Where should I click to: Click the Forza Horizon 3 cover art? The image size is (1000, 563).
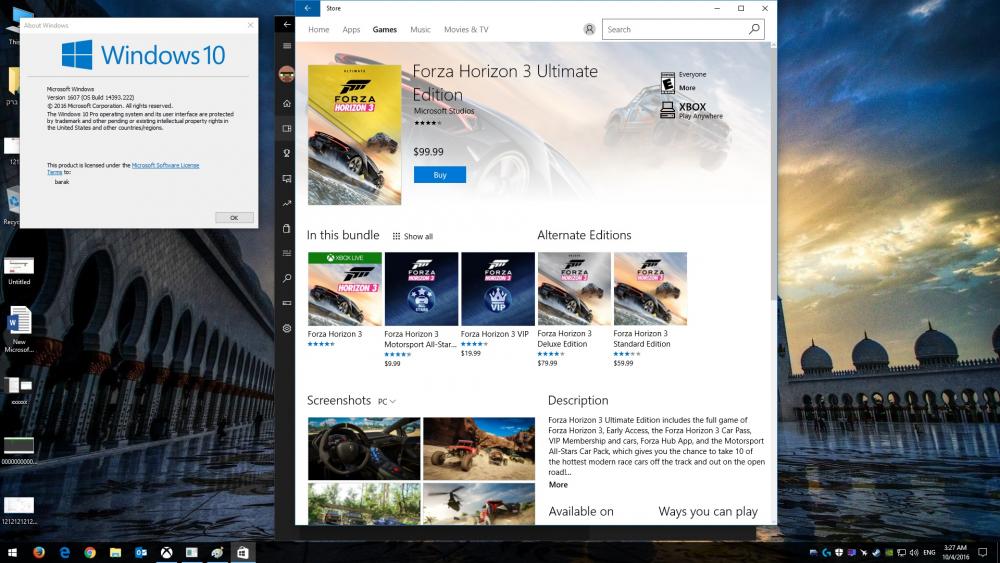[355, 135]
